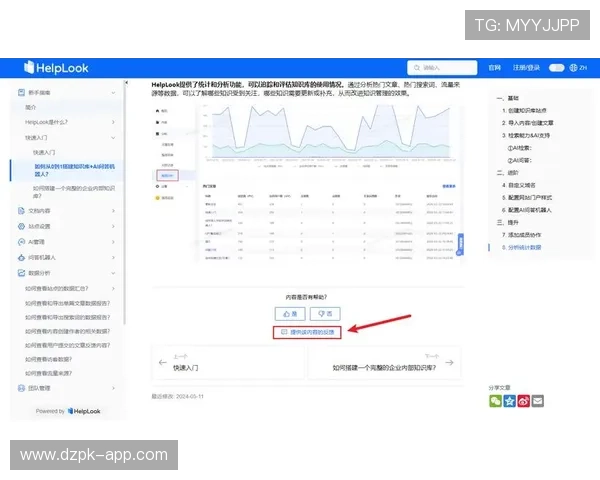600x480 pixels.
Task: Click the 站点设置 gear icon
Action: 21,226
